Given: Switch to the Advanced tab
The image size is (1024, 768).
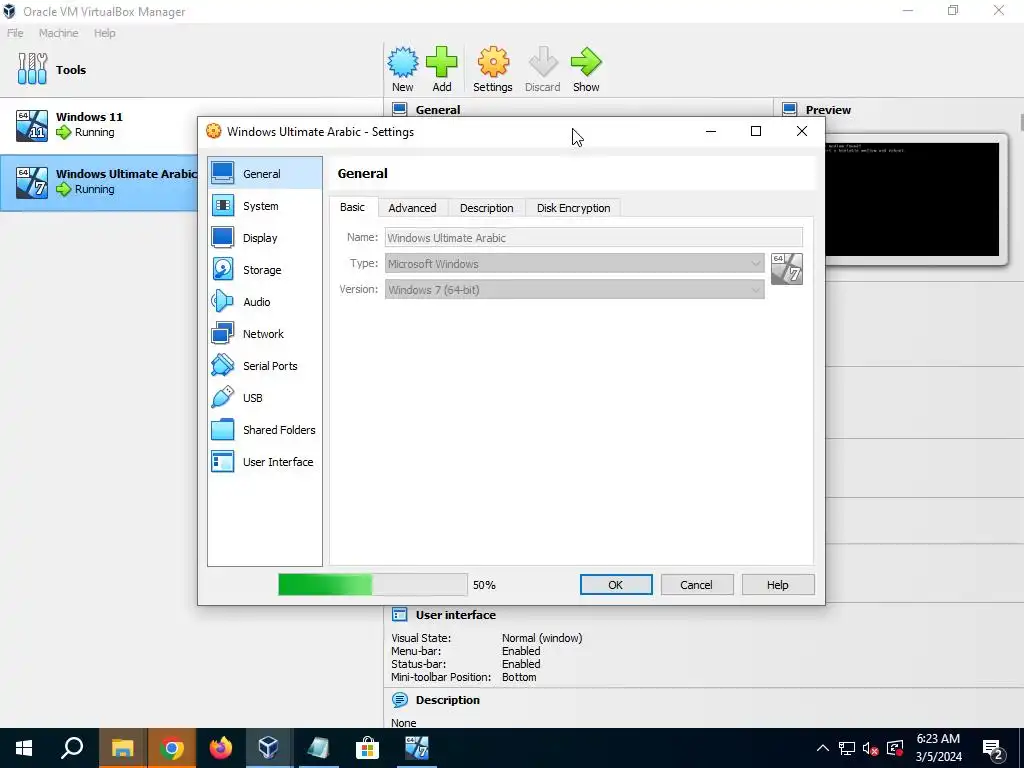Looking at the screenshot, I should pos(412,208).
